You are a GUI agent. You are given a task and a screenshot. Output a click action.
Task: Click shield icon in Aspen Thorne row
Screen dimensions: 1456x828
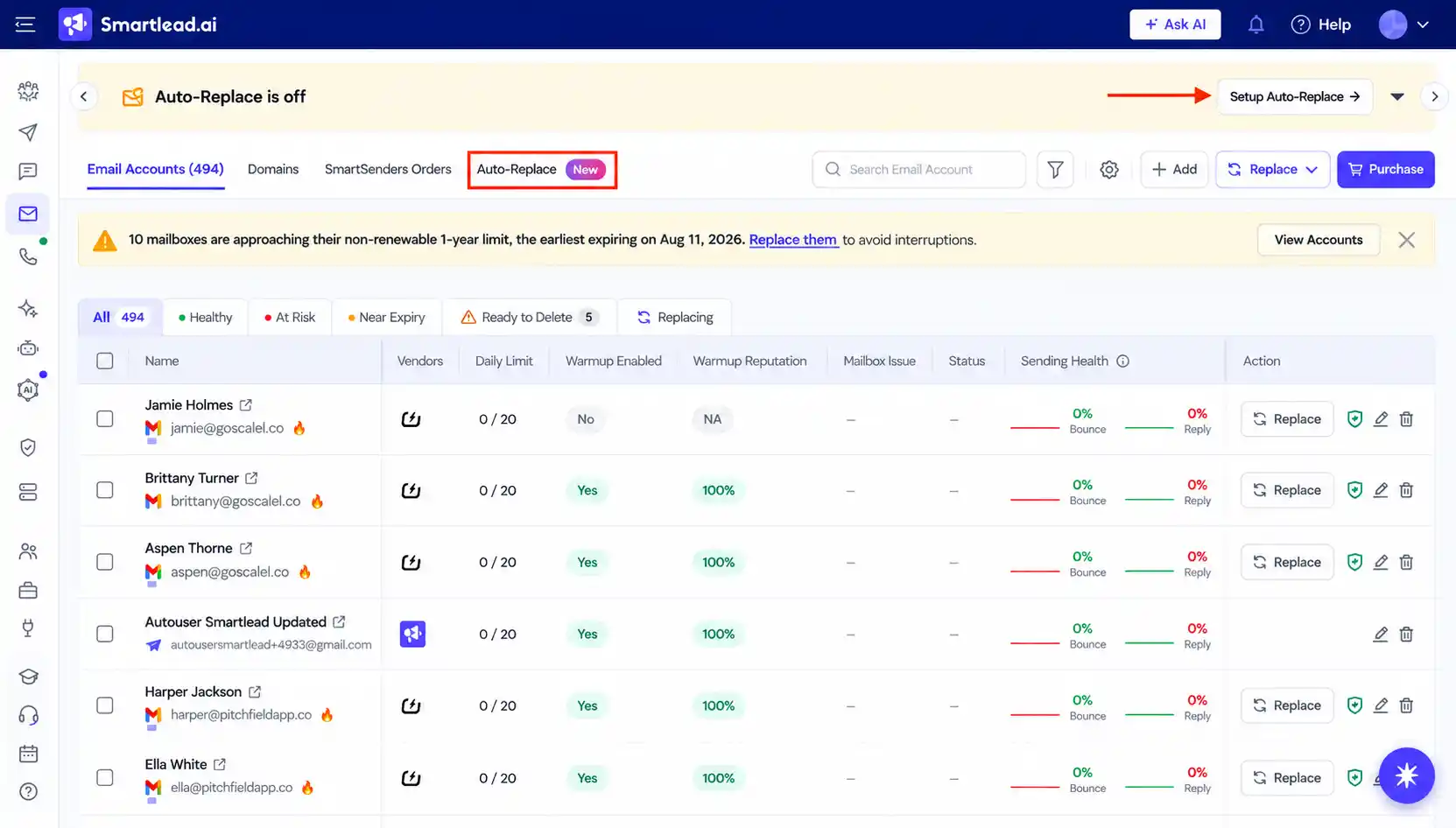coord(1354,562)
